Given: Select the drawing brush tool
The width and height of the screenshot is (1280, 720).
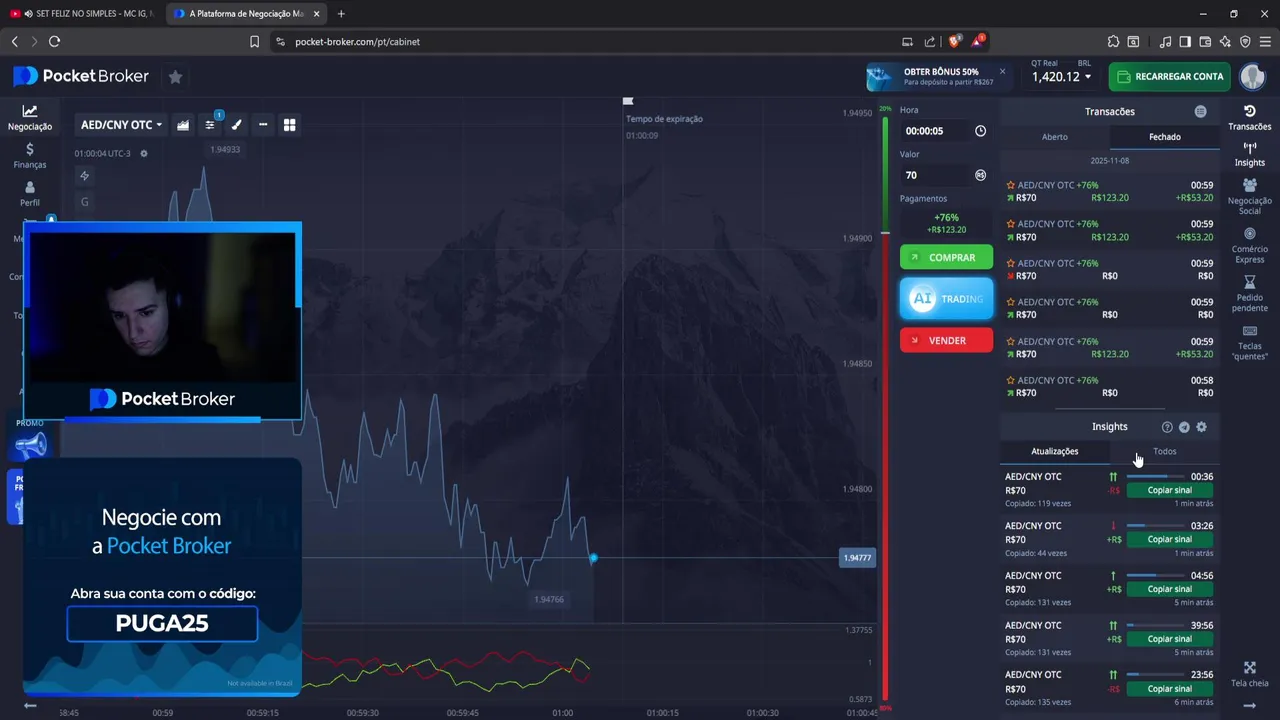Looking at the screenshot, I should [237, 125].
